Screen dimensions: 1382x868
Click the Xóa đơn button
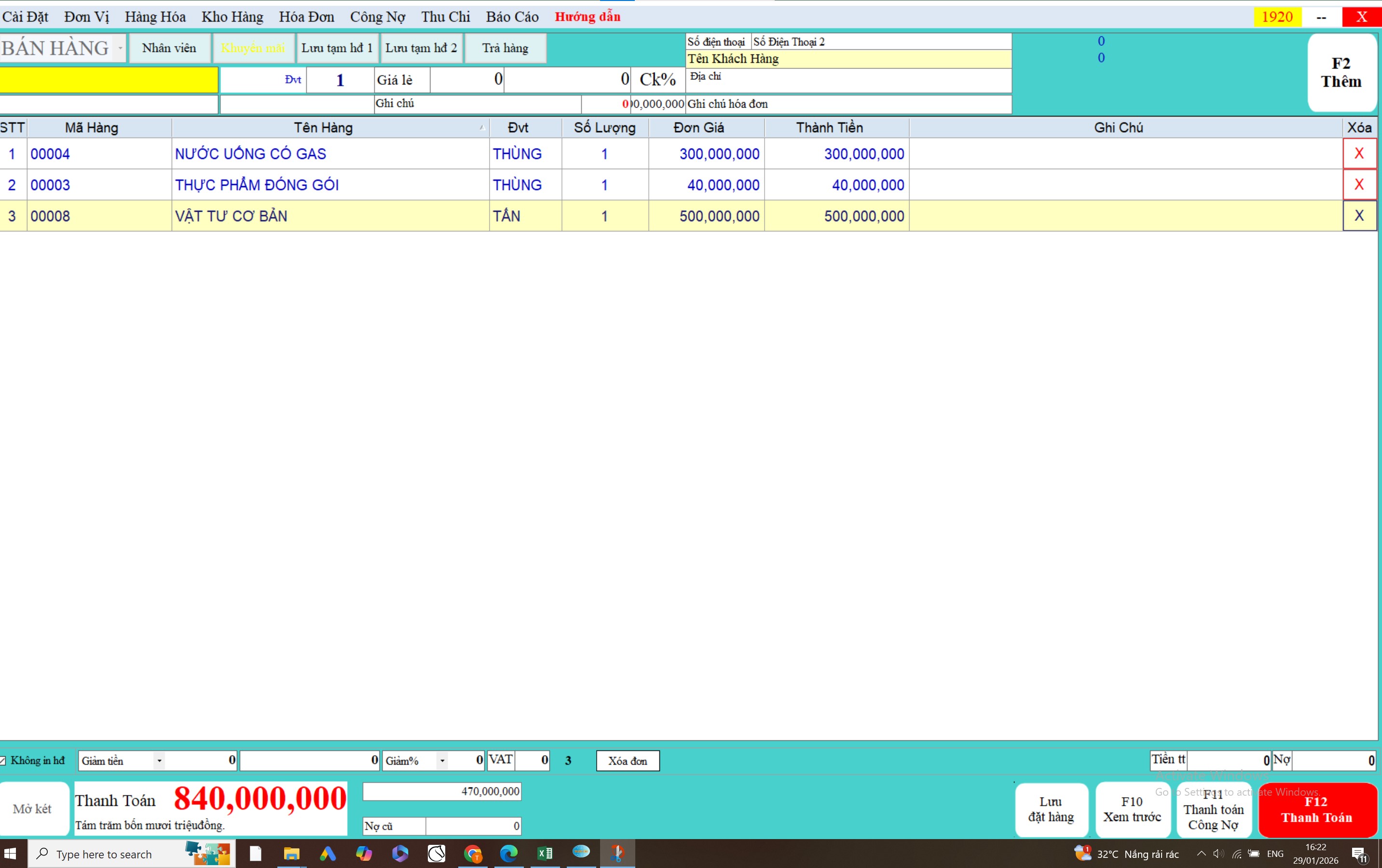(627, 761)
